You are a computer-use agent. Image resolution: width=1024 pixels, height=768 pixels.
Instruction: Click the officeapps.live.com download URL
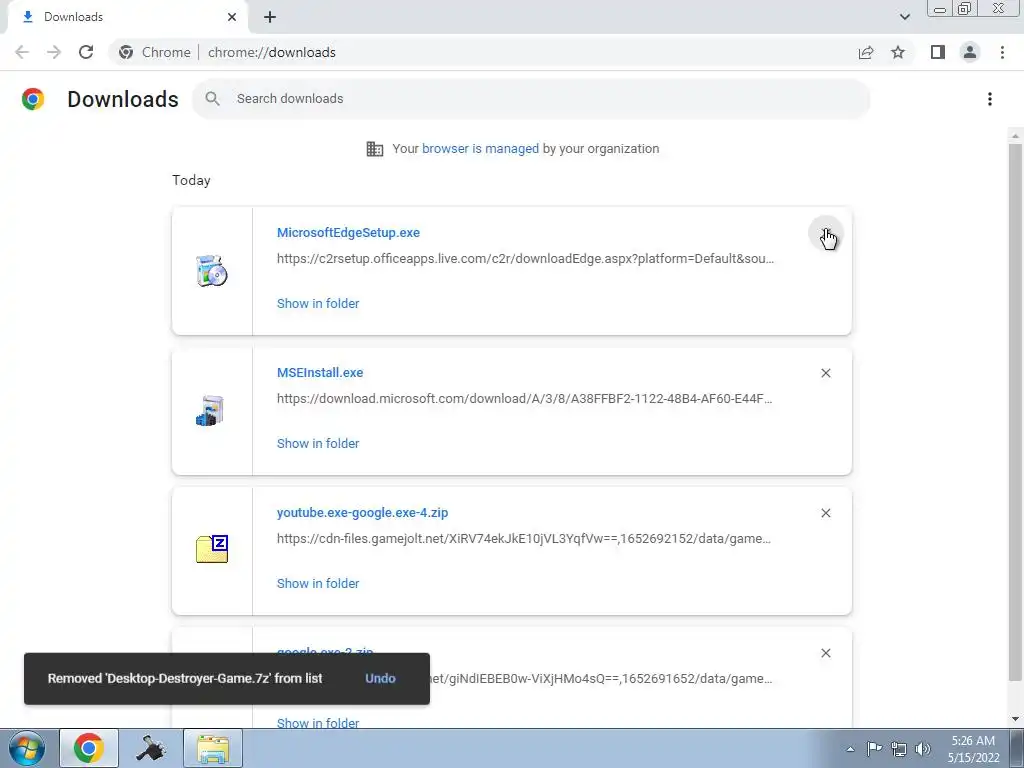pyautogui.click(x=525, y=259)
